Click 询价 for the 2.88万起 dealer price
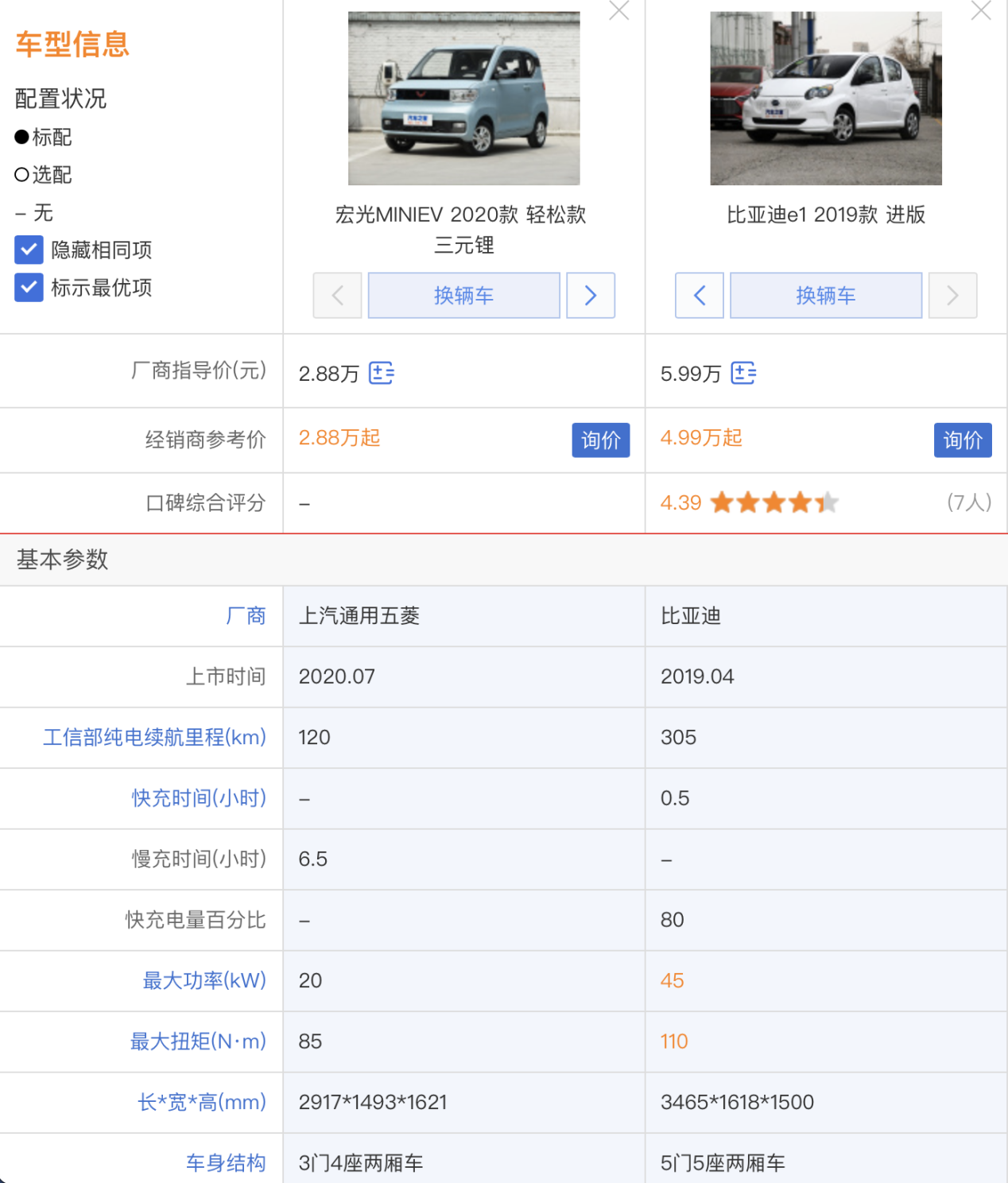 click(601, 440)
